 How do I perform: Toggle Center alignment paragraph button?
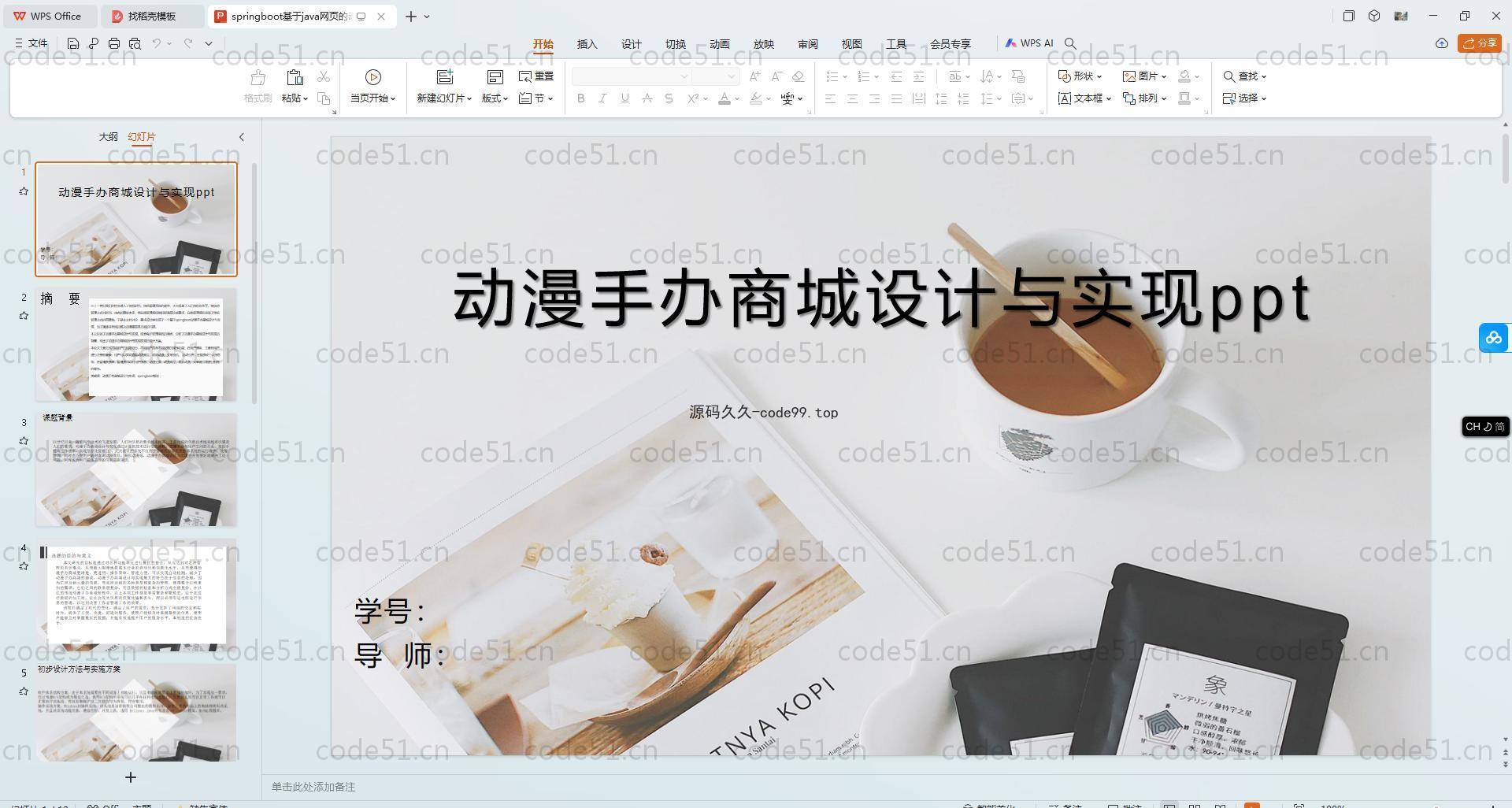click(x=852, y=98)
